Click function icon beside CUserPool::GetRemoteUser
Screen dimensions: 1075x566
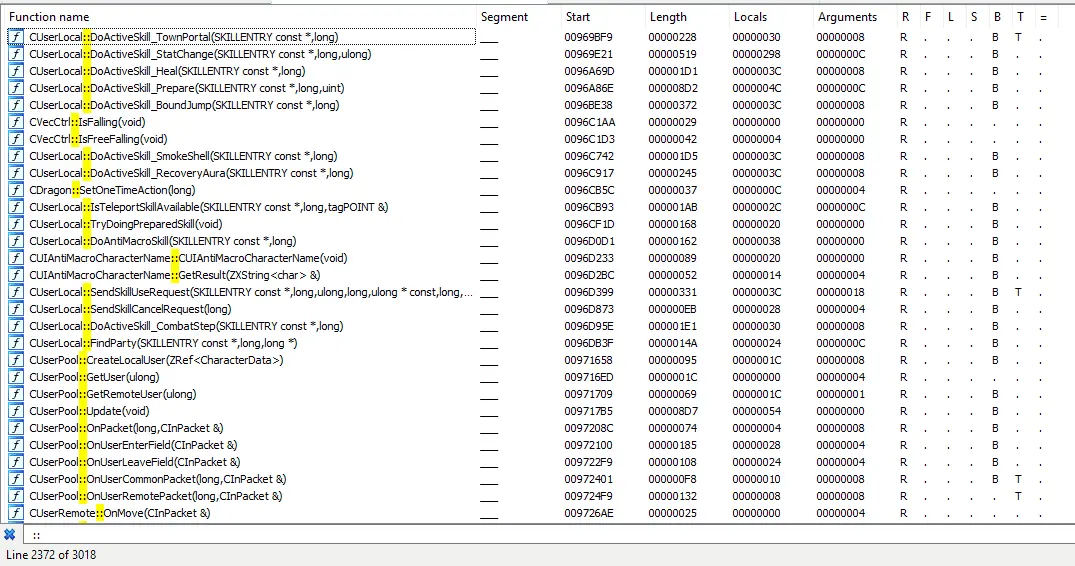(x=15, y=394)
